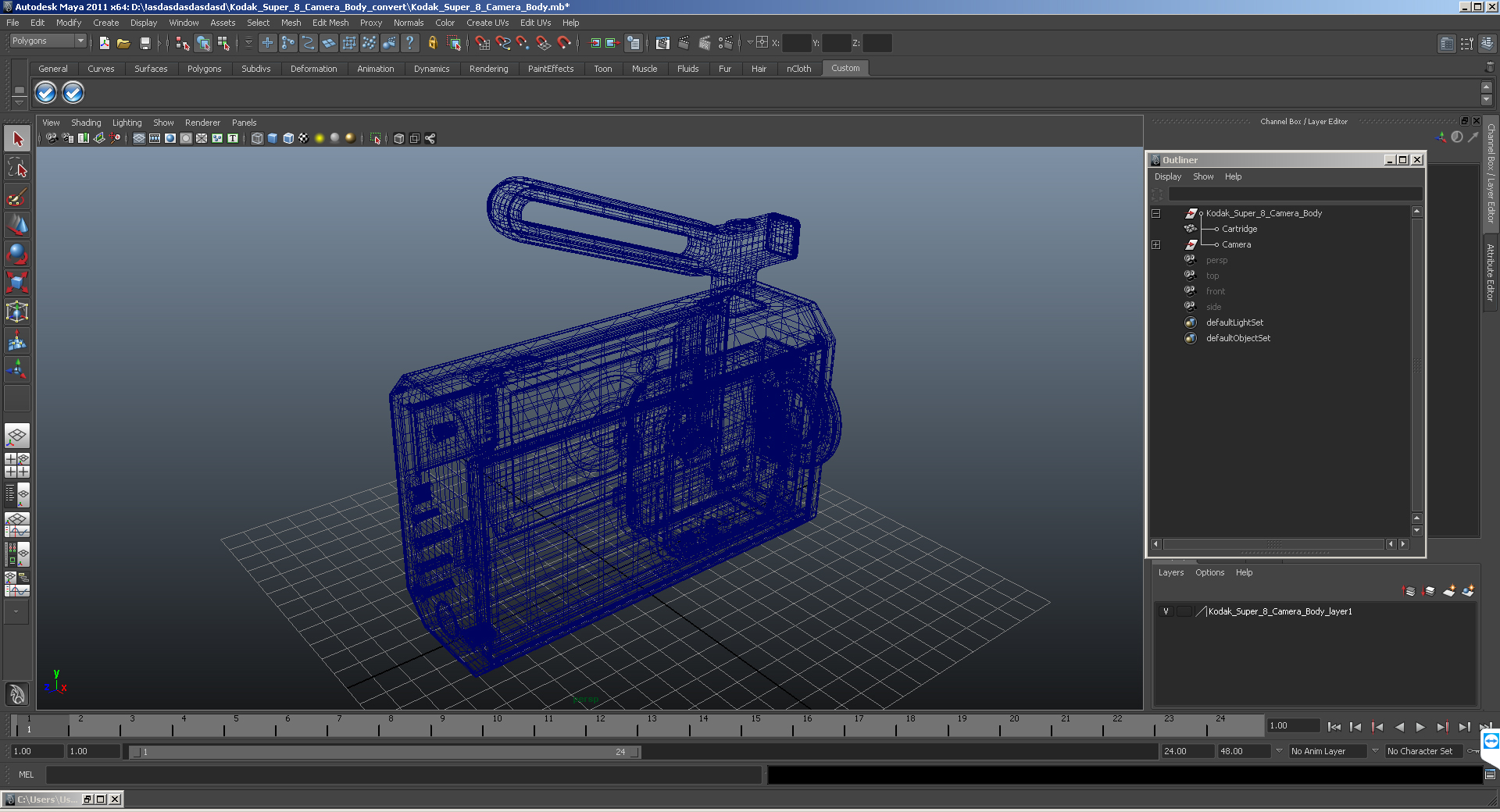Click the animation range slider bar
This screenshot has height=812, width=1500.
coord(385,752)
